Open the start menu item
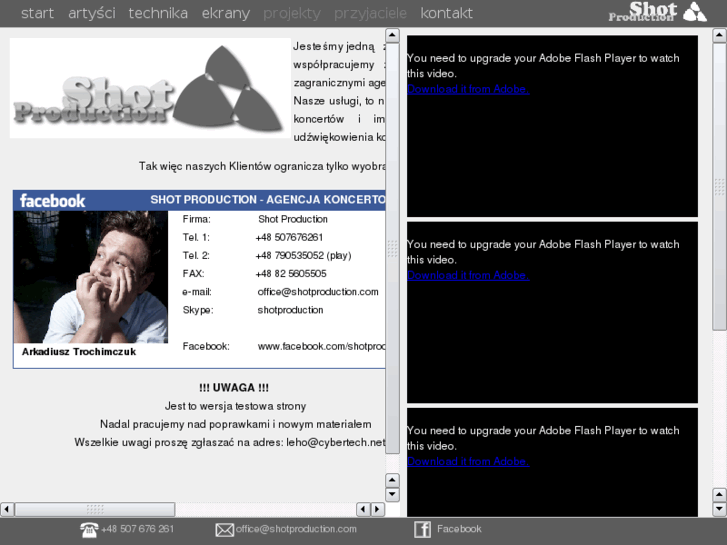 [x=37, y=13]
